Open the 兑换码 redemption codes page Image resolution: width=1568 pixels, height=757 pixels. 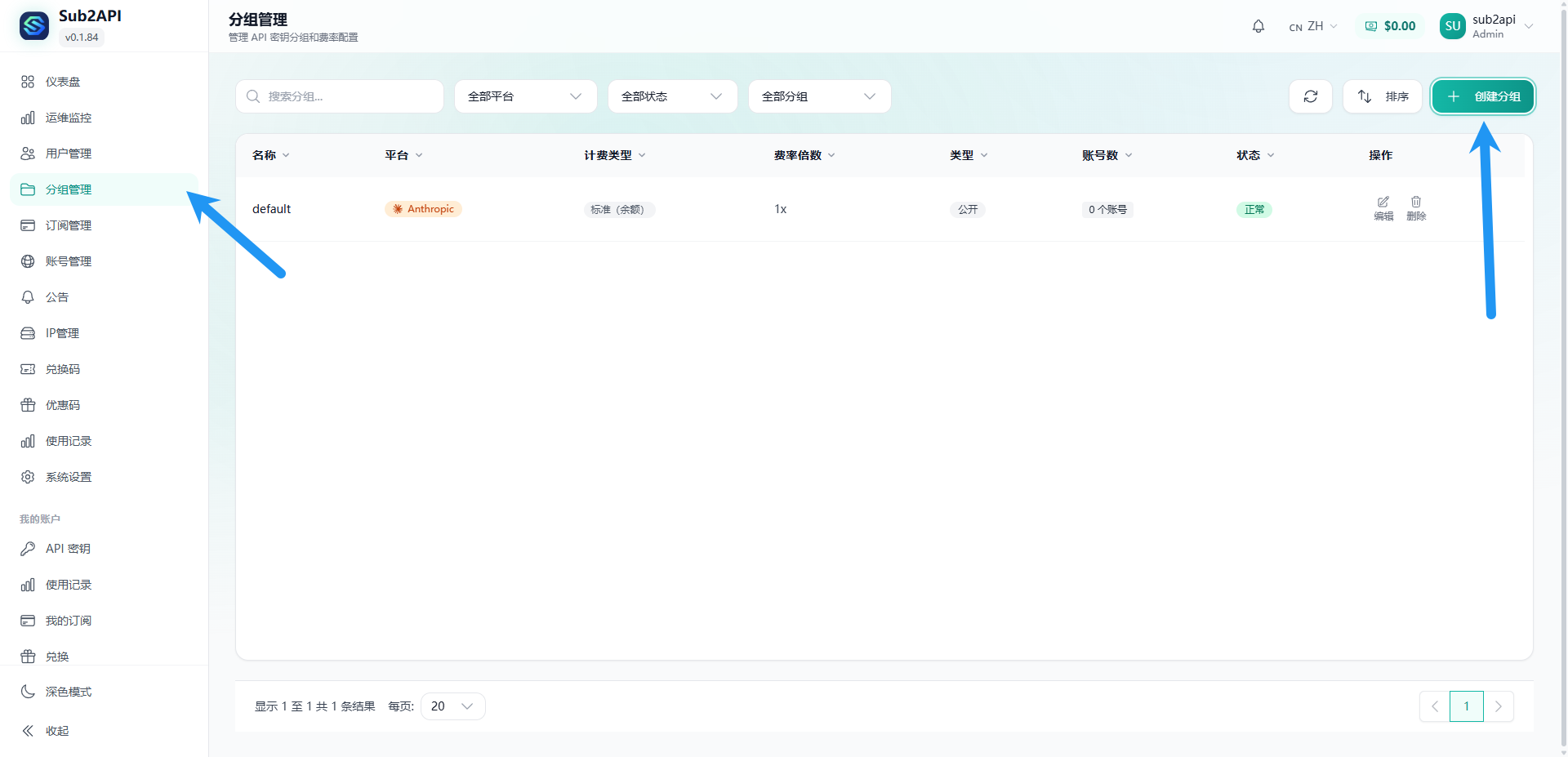[x=63, y=369]
